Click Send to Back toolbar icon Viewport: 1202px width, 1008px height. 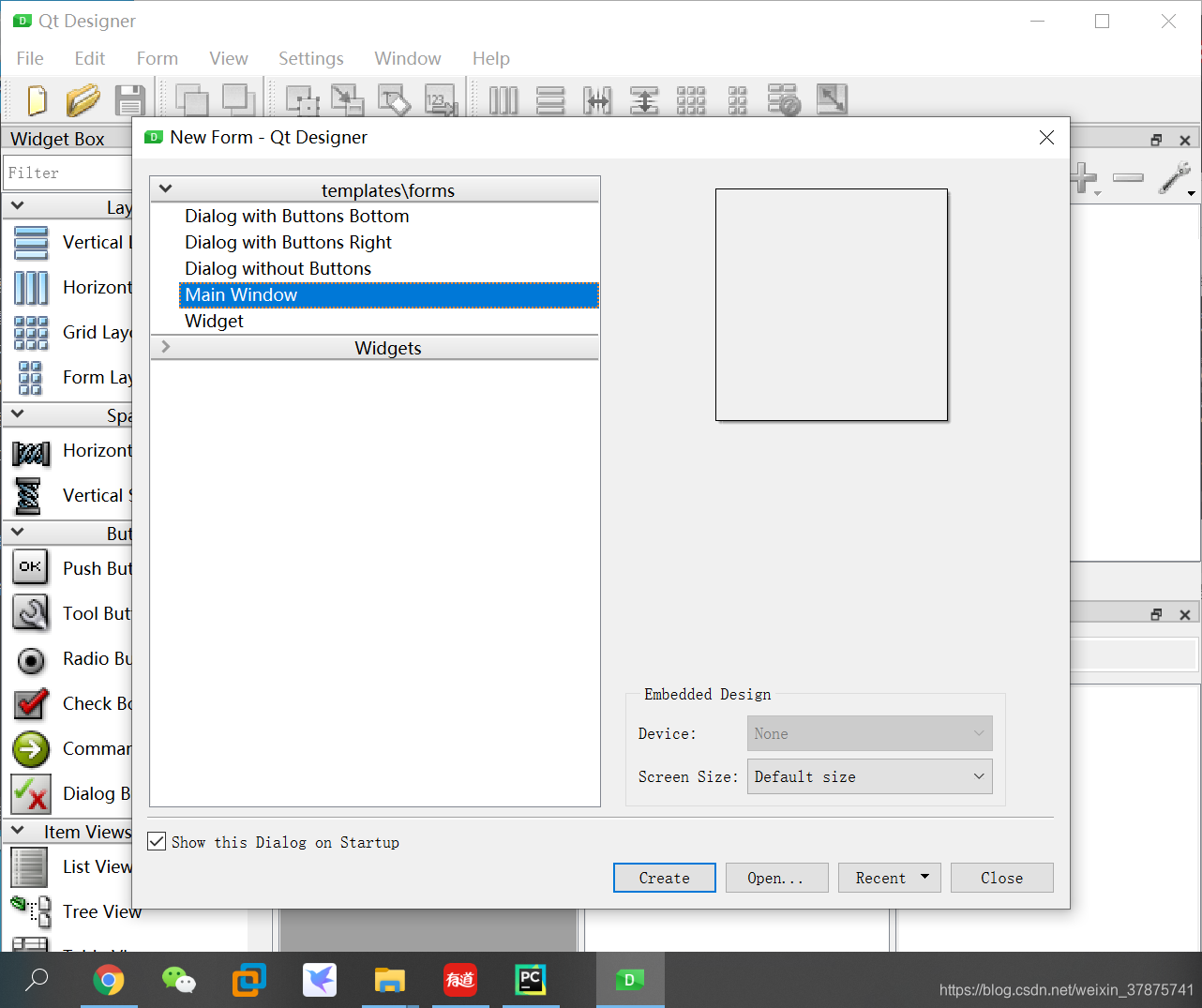[x=191, y=100]
